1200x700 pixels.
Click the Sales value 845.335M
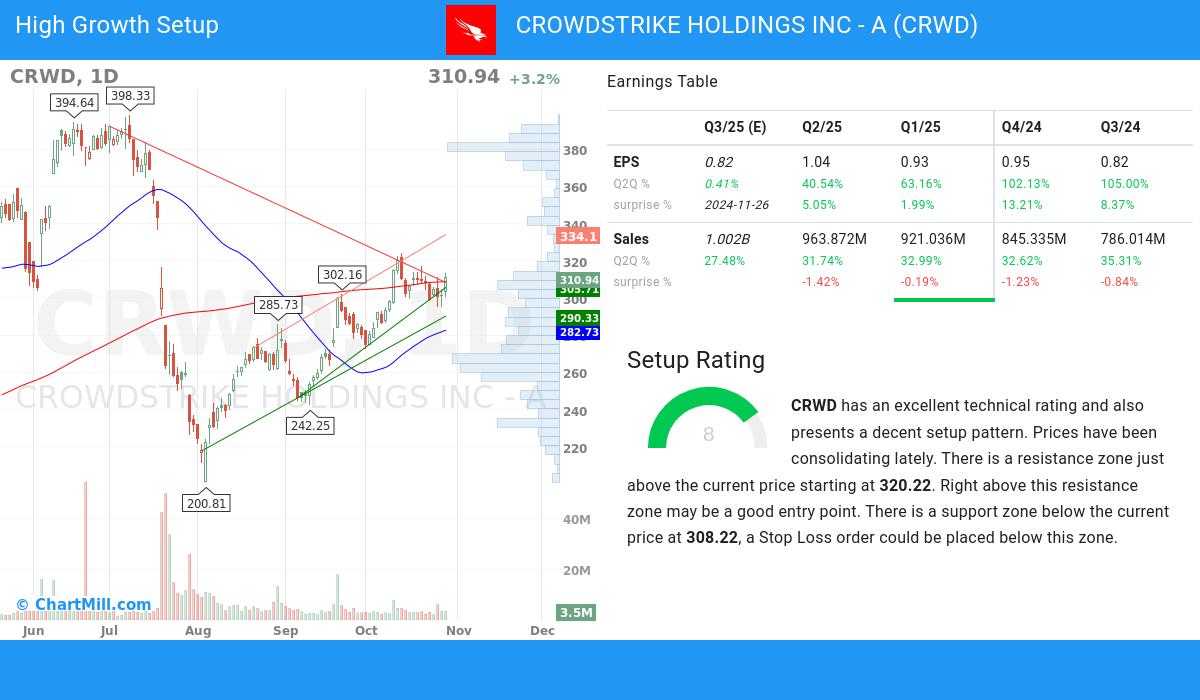[1034, 239]
